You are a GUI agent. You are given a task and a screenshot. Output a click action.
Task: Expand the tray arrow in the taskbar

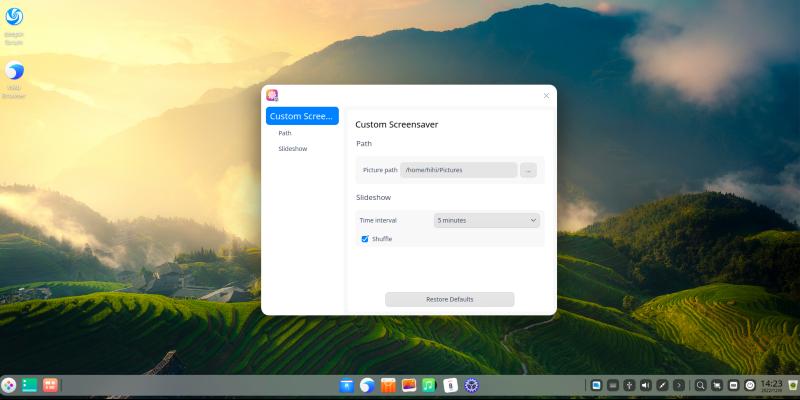678,385
